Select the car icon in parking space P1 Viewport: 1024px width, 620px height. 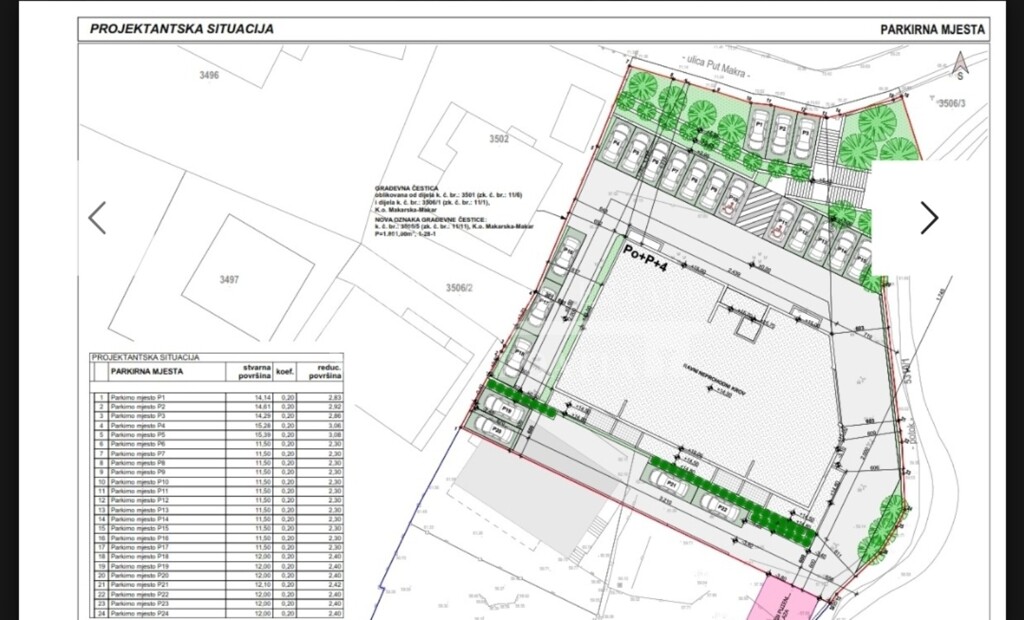(x=760, y=129)
